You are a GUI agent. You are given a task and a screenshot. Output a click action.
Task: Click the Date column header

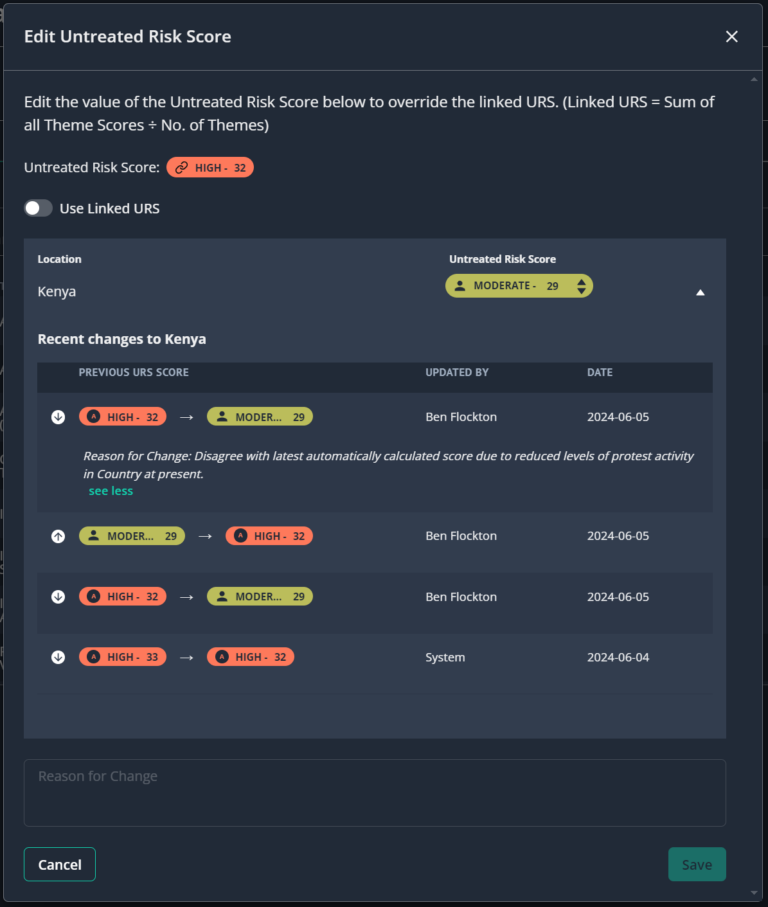click(600, 373)
